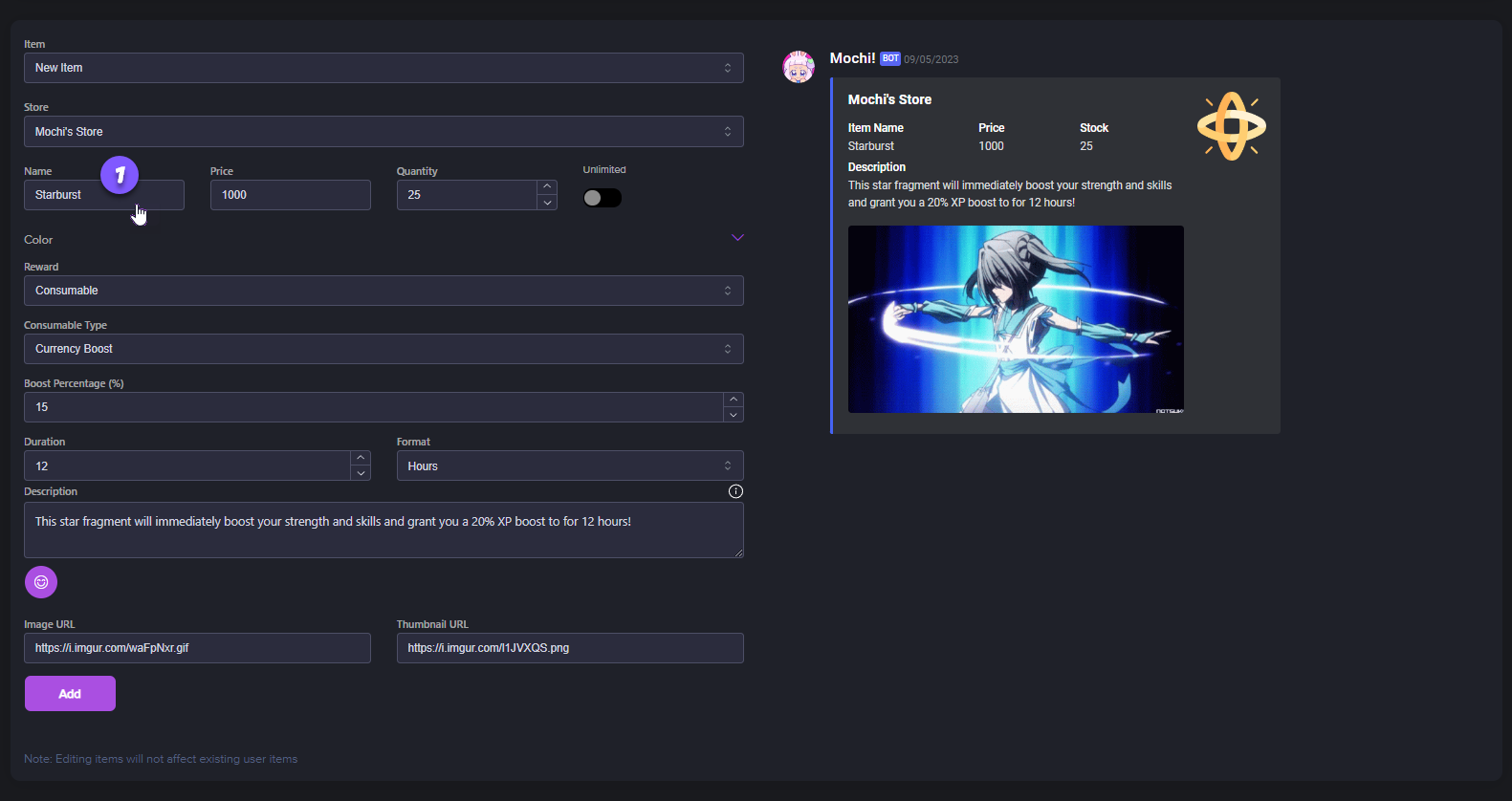Click the Image URL field

coord(197,648)
